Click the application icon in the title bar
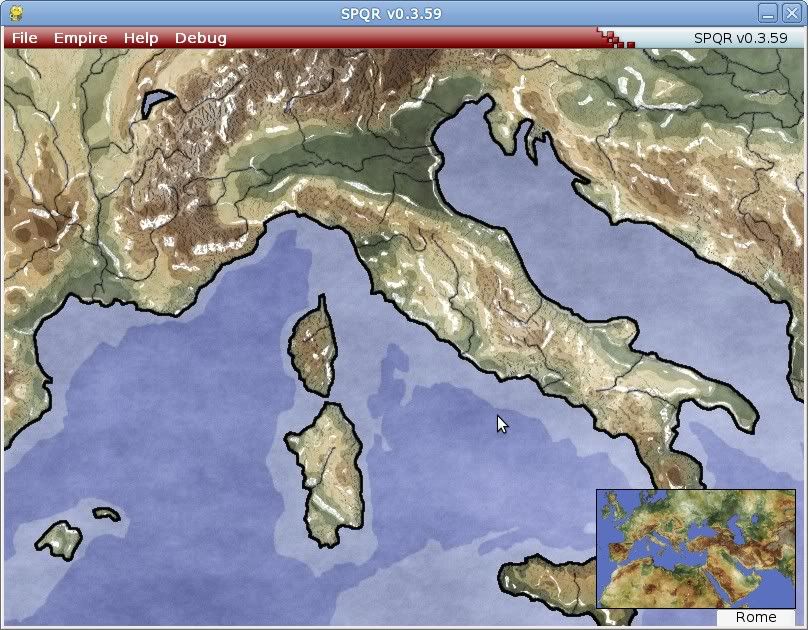Image resolution: width=808 pixels, height=630 pixels. [x=16, y=13]
